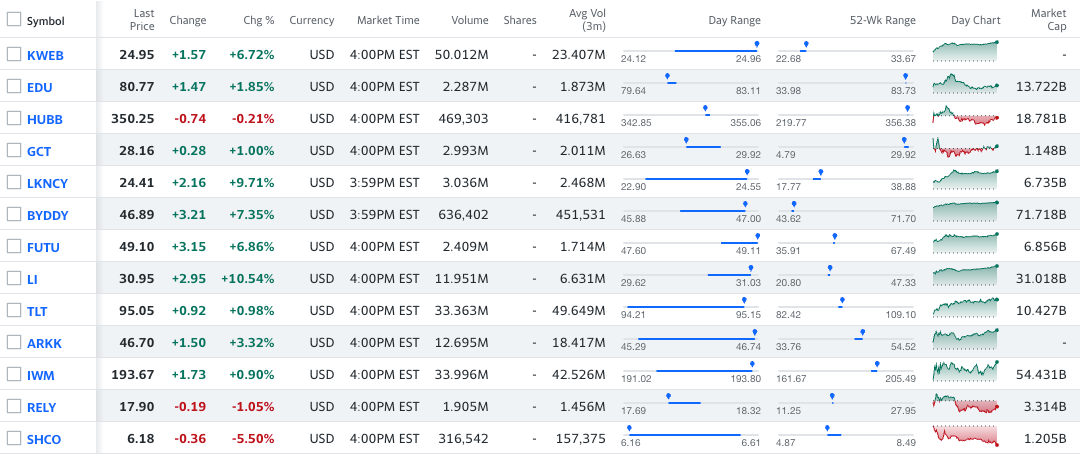Open the FUTU symbol link
1080x470 pixels.
point(45,247)
